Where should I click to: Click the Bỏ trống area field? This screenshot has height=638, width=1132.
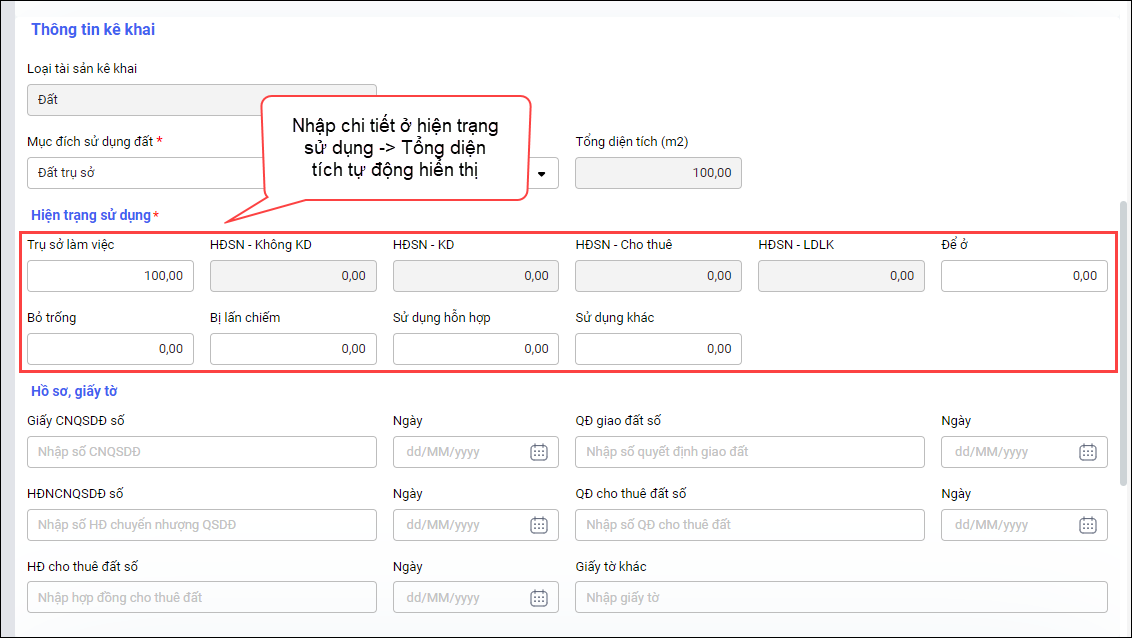[110, 349]
